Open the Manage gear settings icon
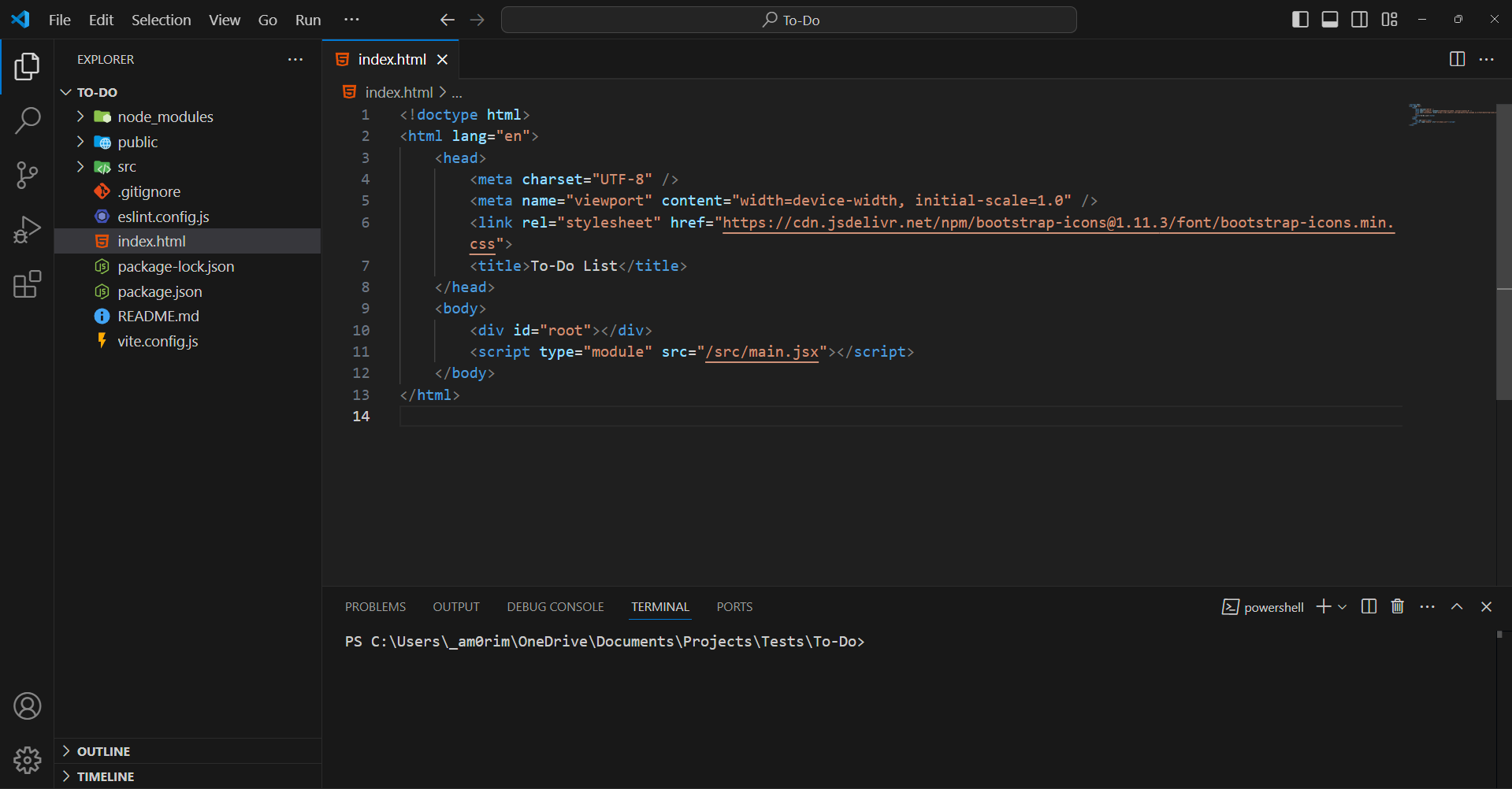Screen dimensions: 1512x789 [27, 760]
